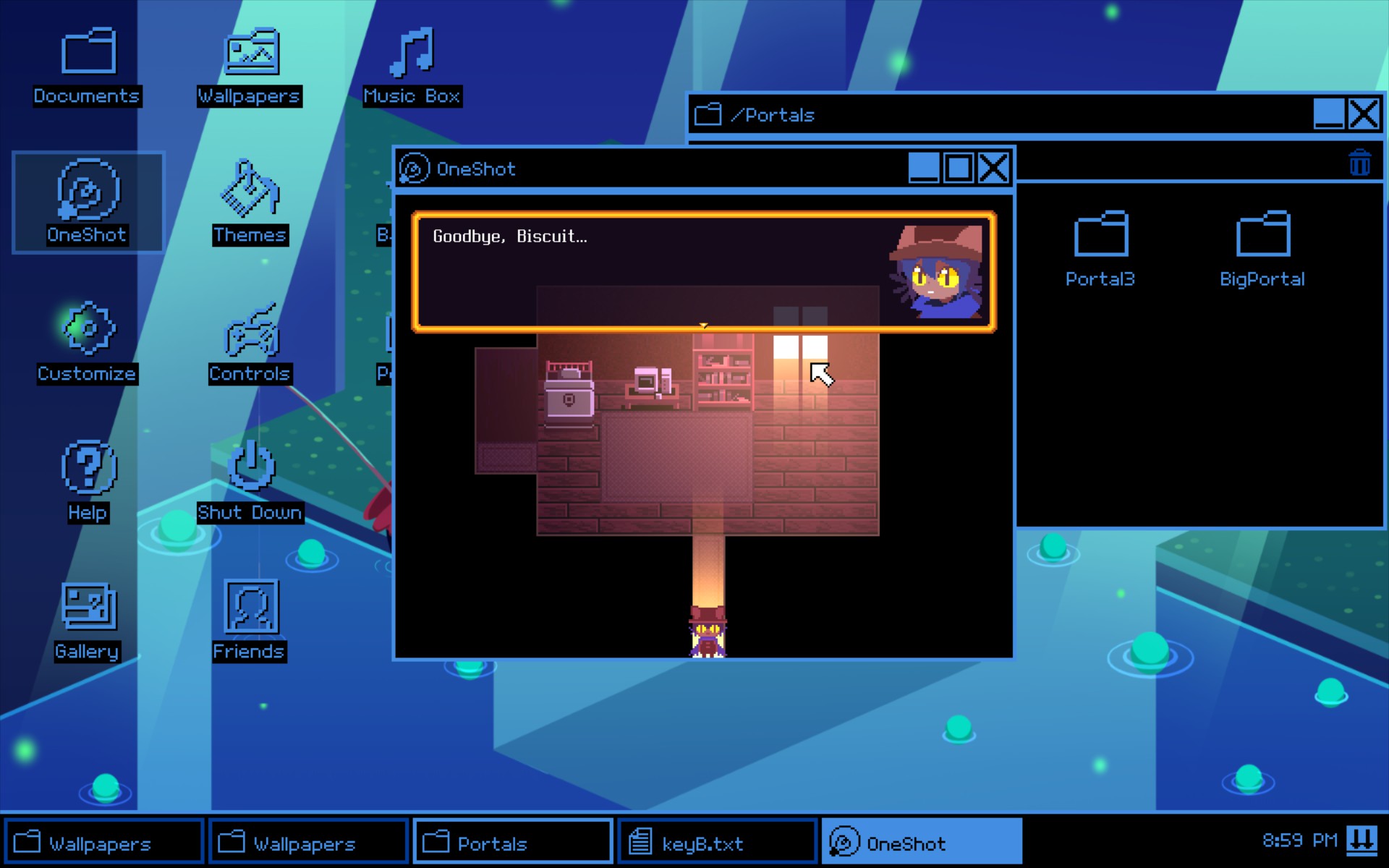
Task: Open the Documents folder on the desktop
Action: (x=88, y=66)
